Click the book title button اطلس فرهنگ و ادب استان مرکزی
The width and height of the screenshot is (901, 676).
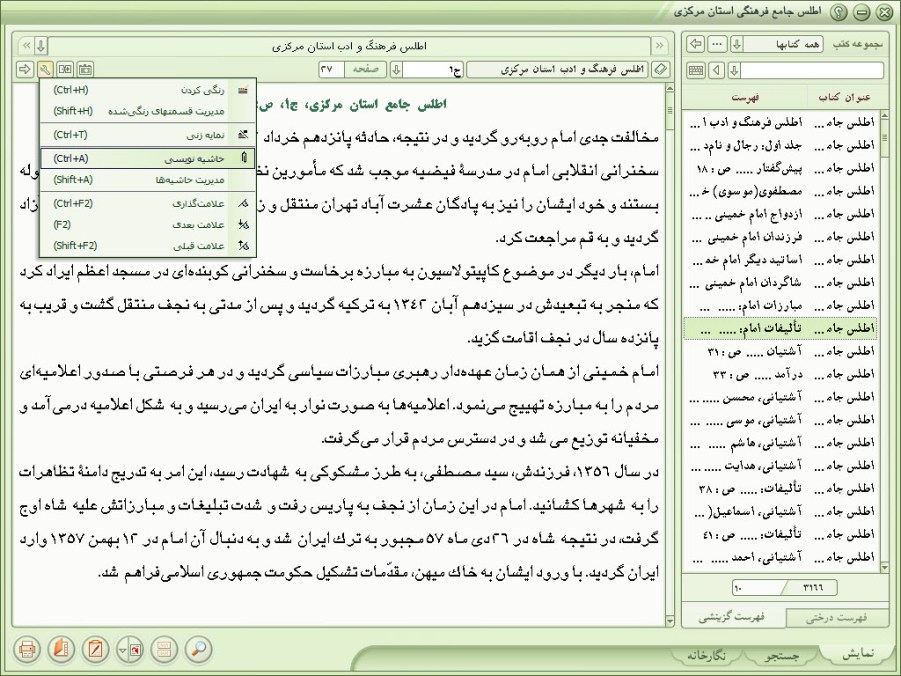[x=558, y=70]
